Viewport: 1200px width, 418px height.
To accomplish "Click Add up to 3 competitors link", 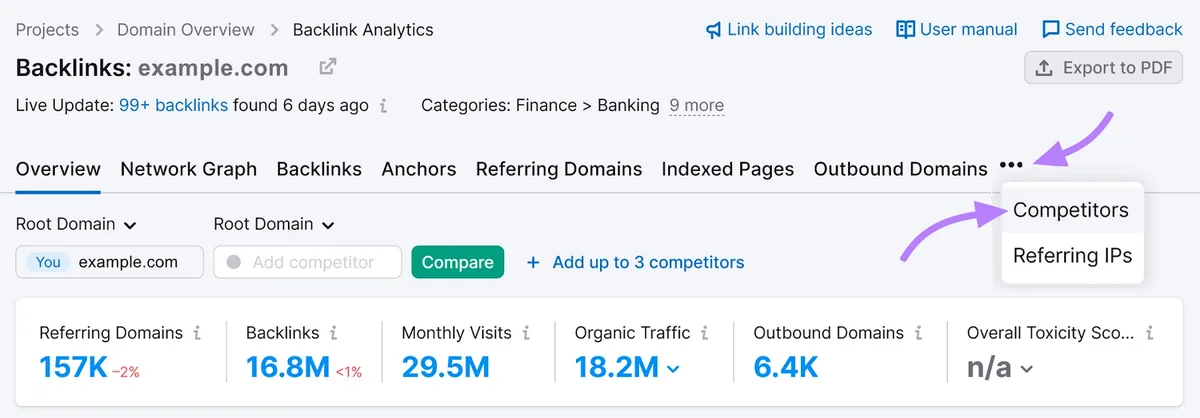I will [648, 262].
